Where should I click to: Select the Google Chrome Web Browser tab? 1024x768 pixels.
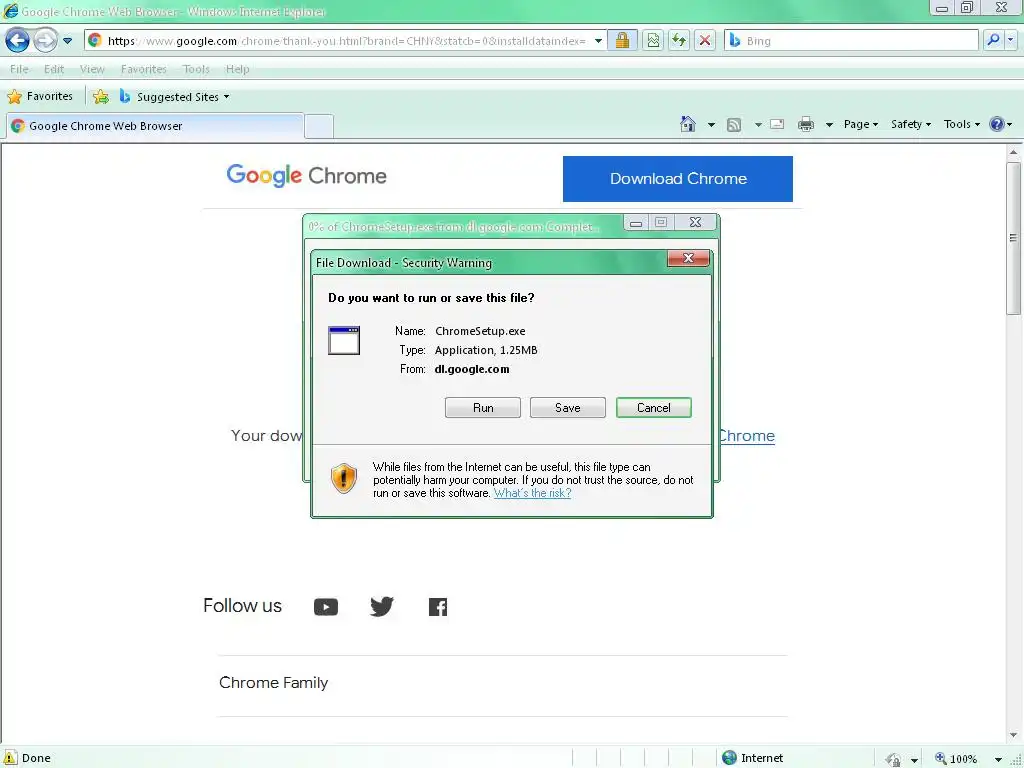click(155, 126)
